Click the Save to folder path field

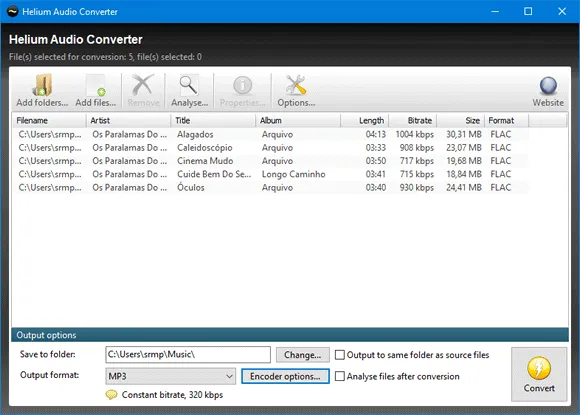pos(188,354)
